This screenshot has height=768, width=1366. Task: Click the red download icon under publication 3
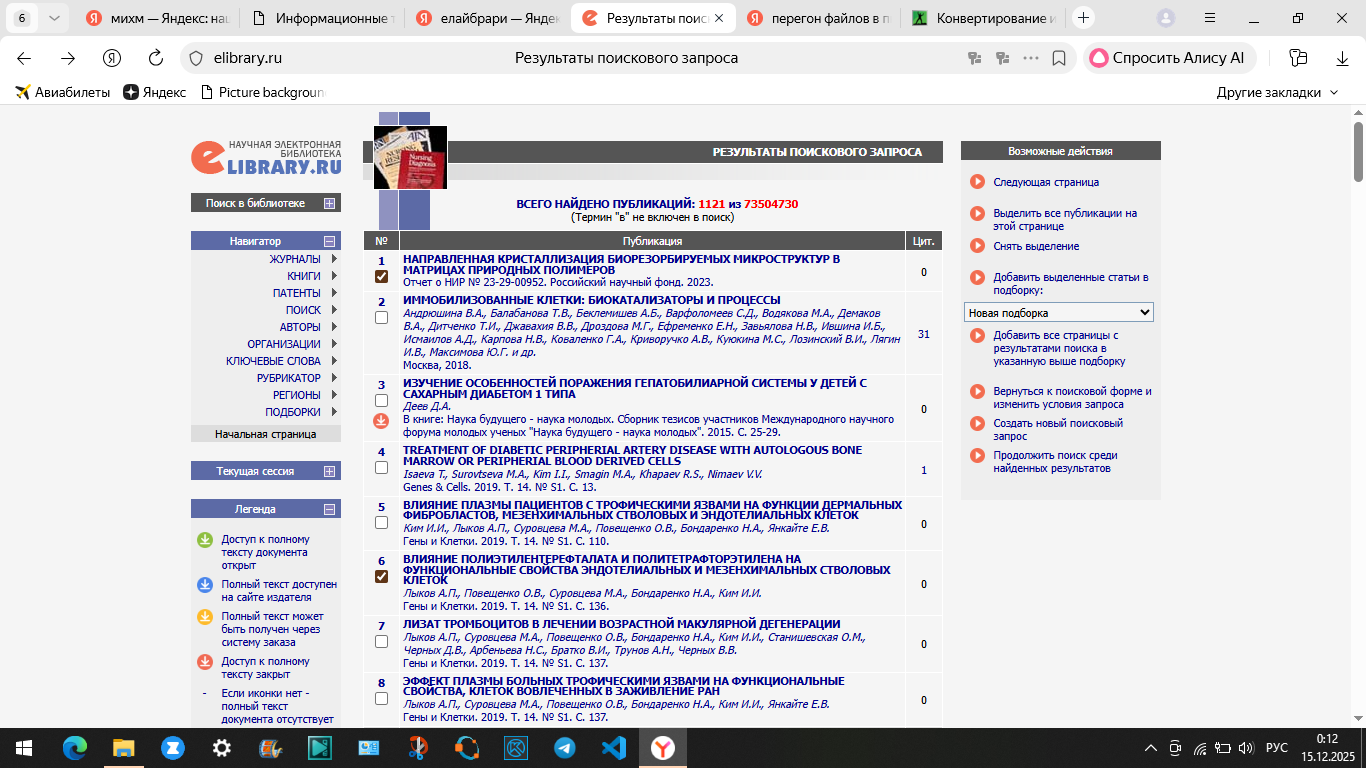point(381,421)
